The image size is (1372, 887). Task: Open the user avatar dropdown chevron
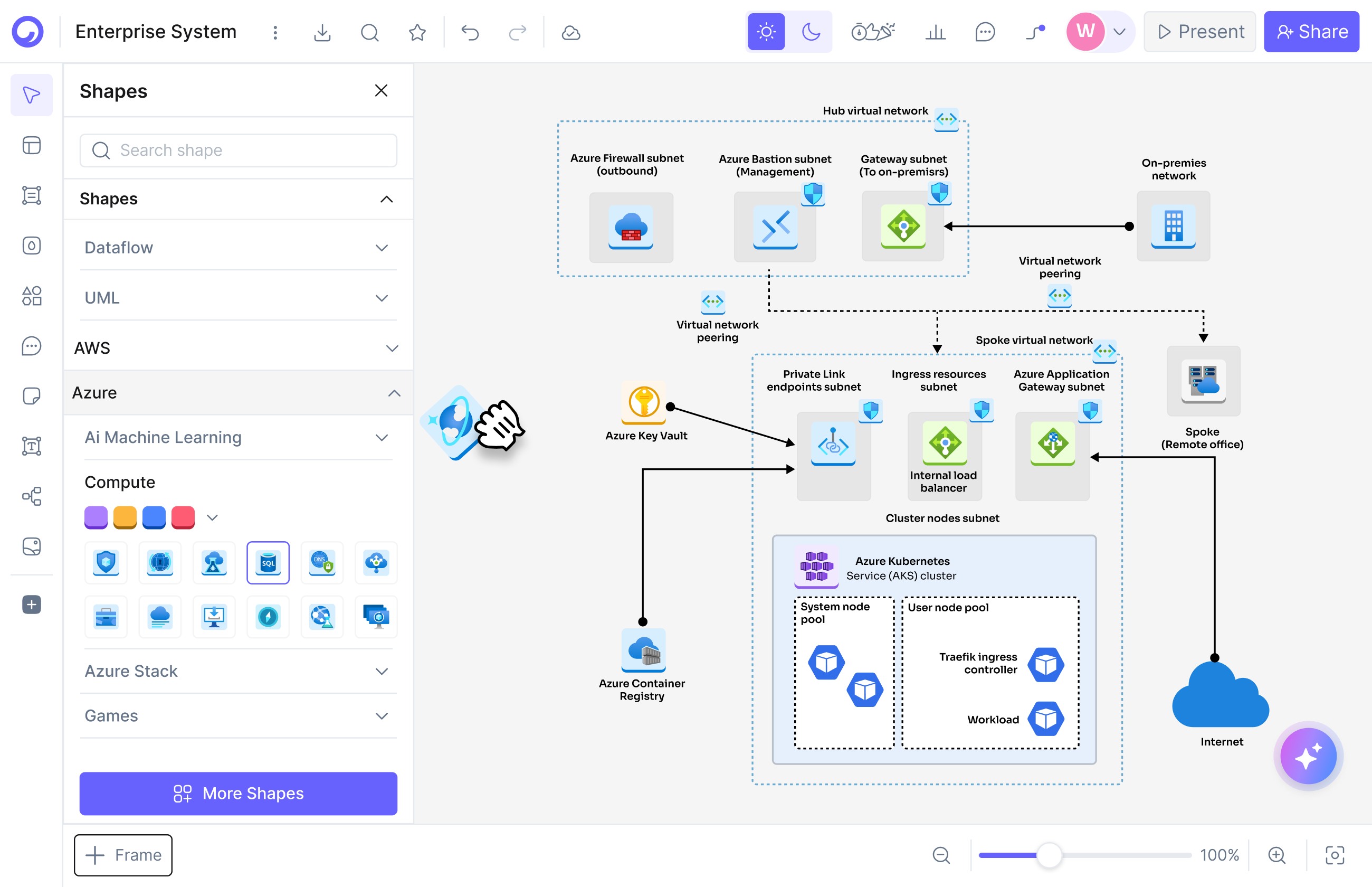(x=1119, y=32)
